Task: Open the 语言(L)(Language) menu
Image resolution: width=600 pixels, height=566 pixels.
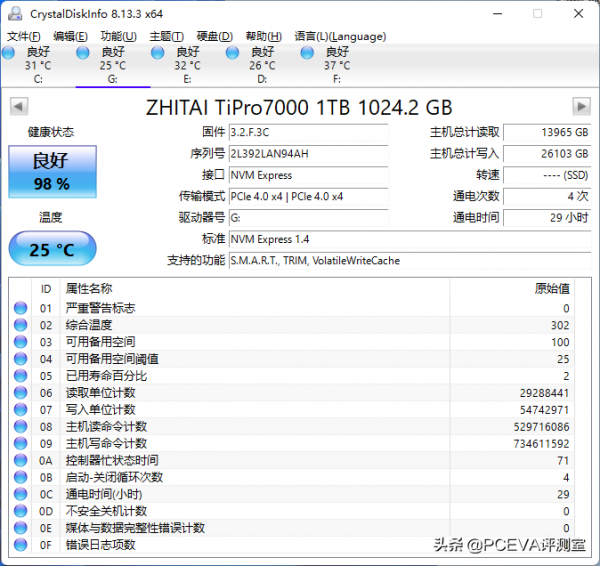Action: point(340,36)
